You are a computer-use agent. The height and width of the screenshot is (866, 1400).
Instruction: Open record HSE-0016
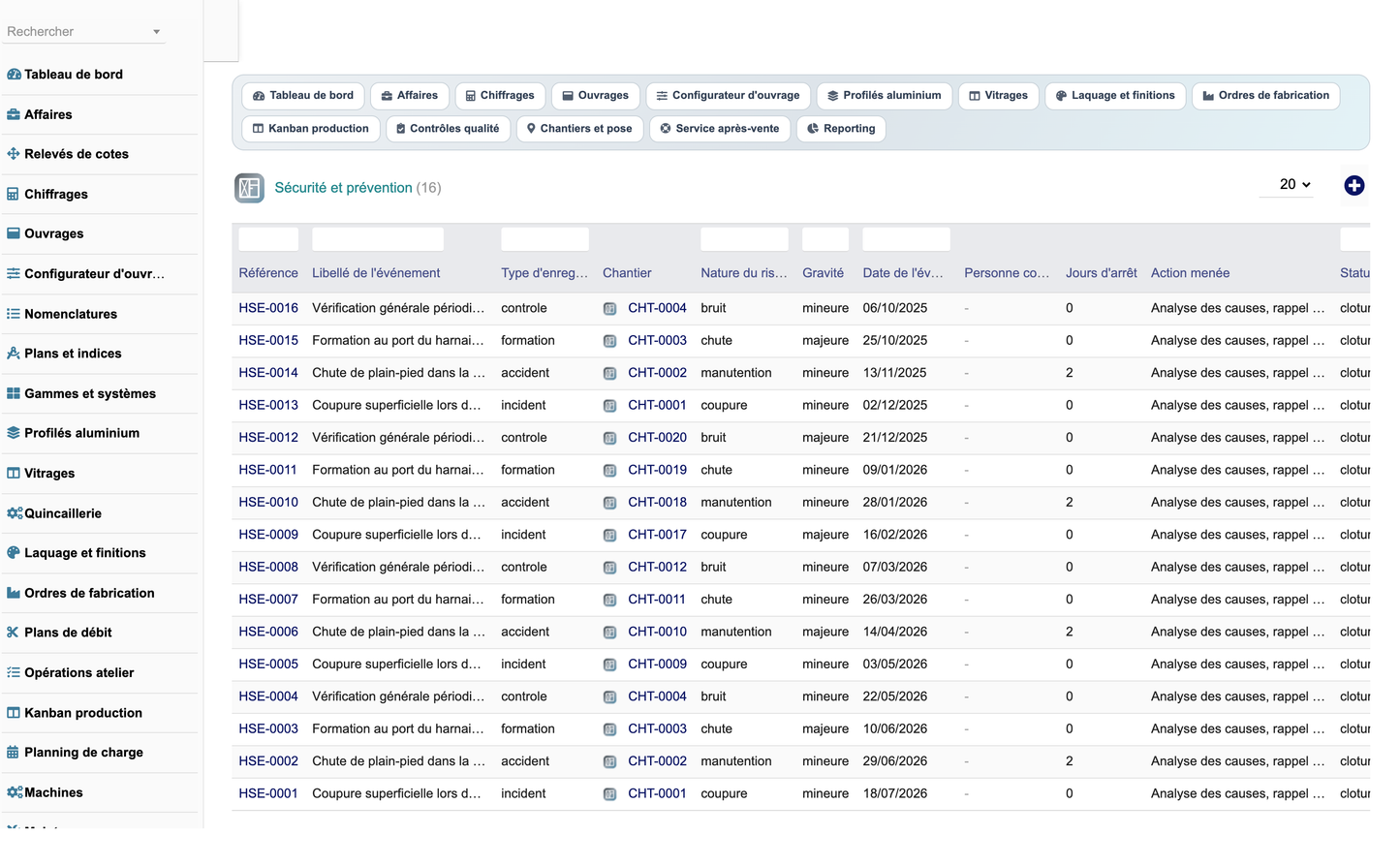coord(268,308)
